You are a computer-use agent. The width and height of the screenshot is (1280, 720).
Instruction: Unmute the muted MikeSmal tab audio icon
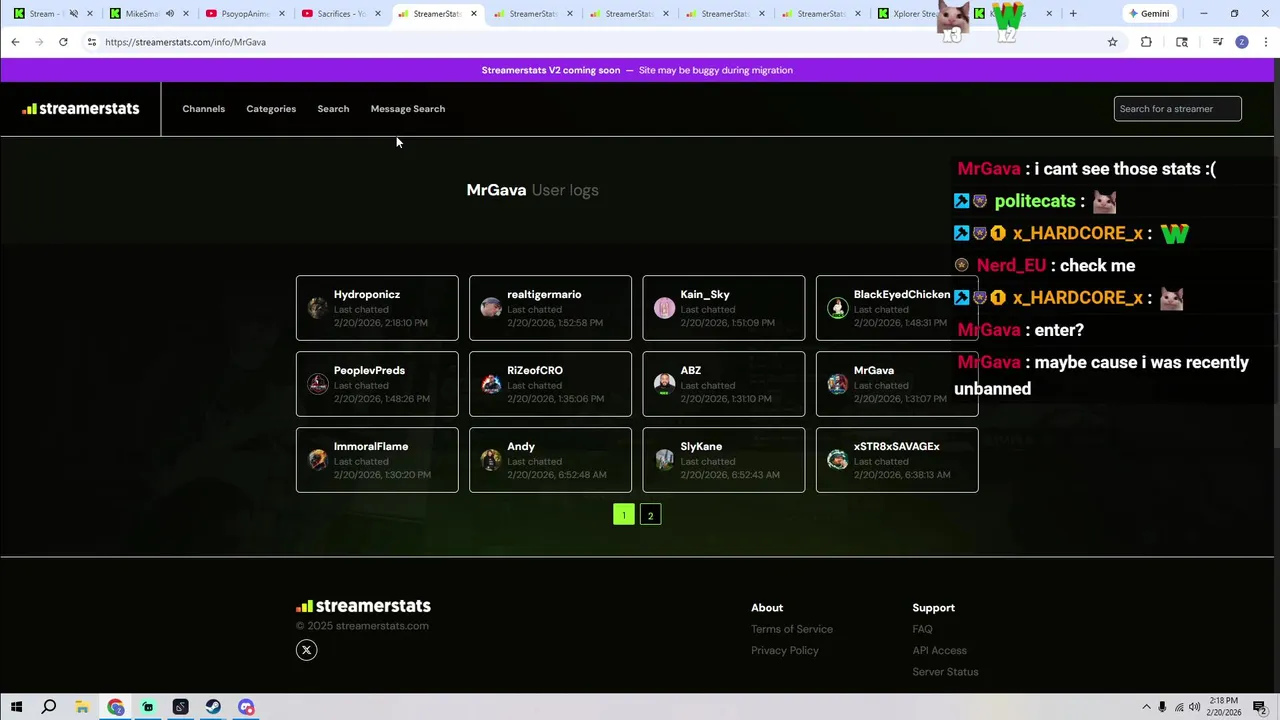click(169, 14)
